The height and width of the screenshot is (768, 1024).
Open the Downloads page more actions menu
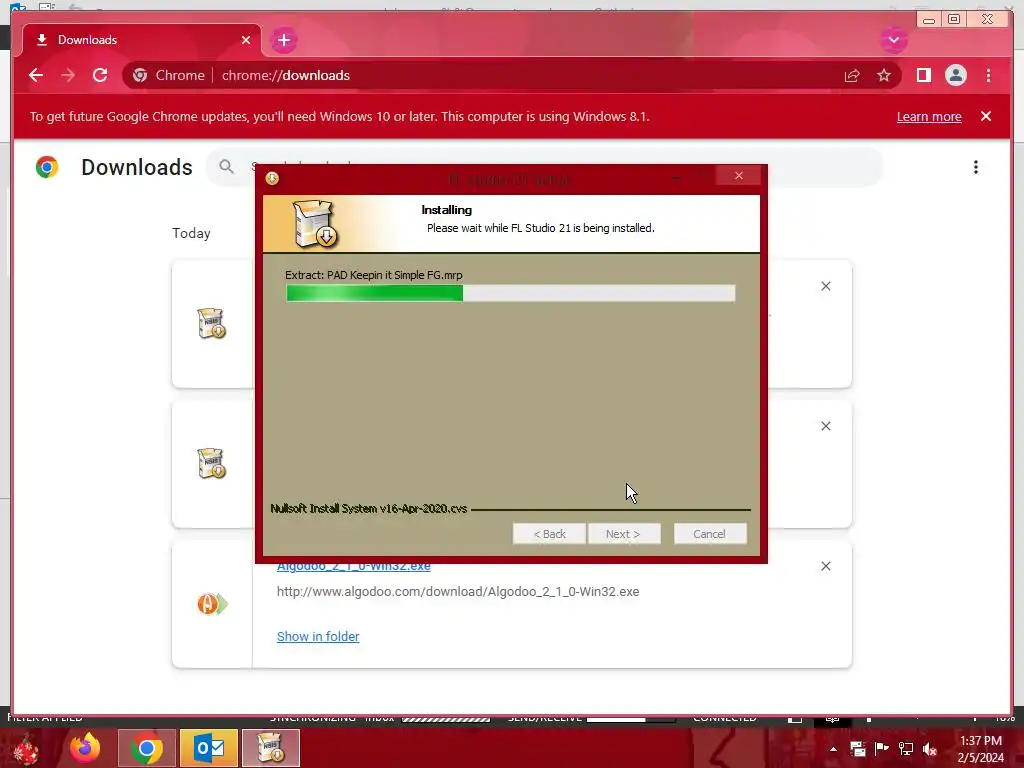coord(976,167)
